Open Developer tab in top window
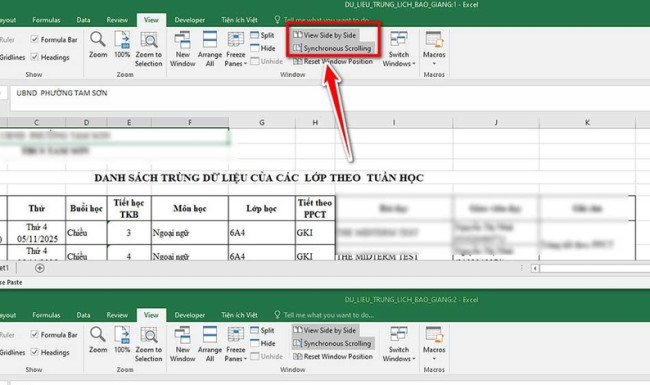The width and height of the screenshot is (650, 385). tap(189, 20)
